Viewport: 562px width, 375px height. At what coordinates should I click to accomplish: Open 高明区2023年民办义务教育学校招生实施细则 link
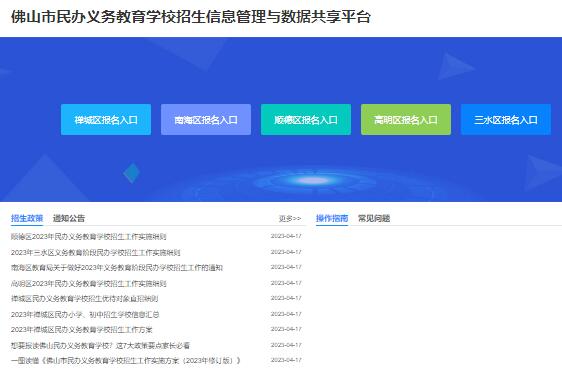89,284
